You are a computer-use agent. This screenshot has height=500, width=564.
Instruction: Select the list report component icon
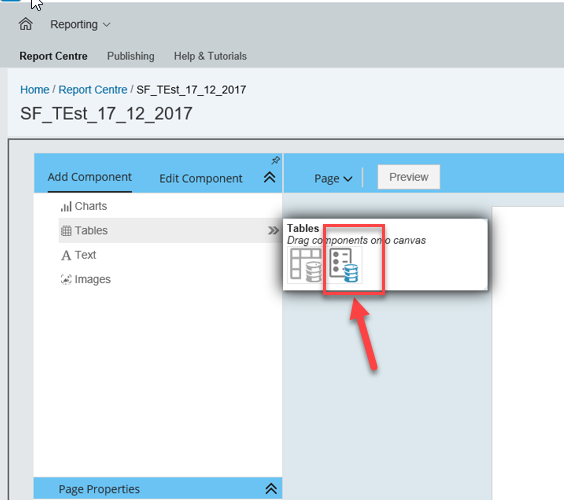tap(345, 265)
